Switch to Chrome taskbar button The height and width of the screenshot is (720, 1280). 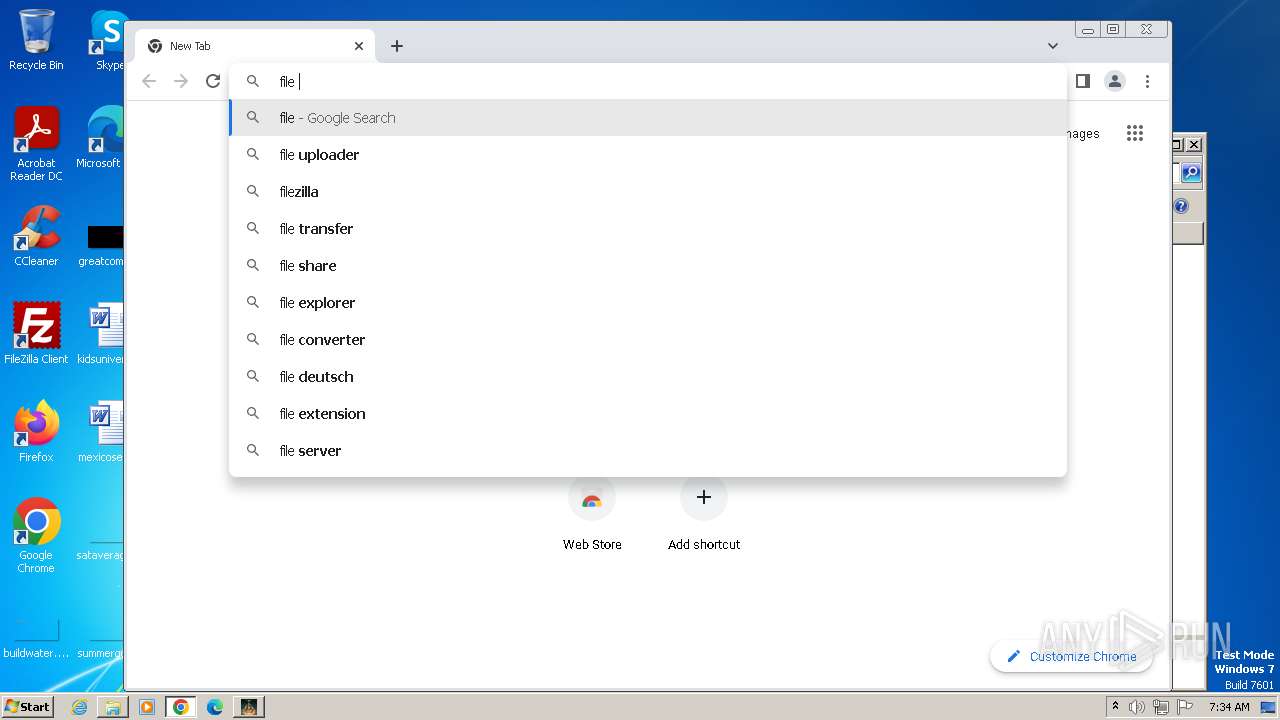click(x=181, y=707)
